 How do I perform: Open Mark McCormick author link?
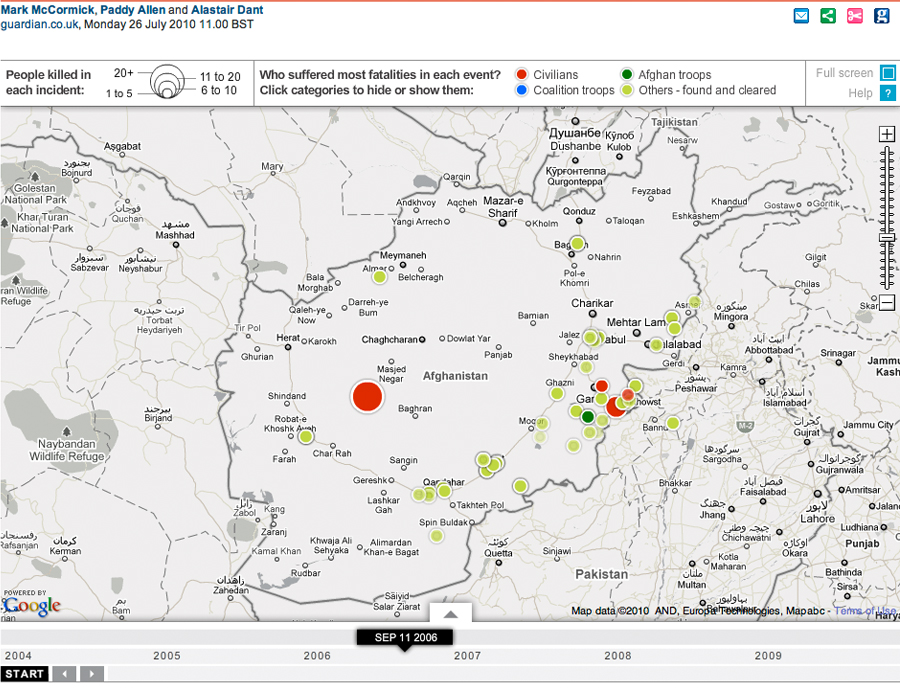(48, 10)
